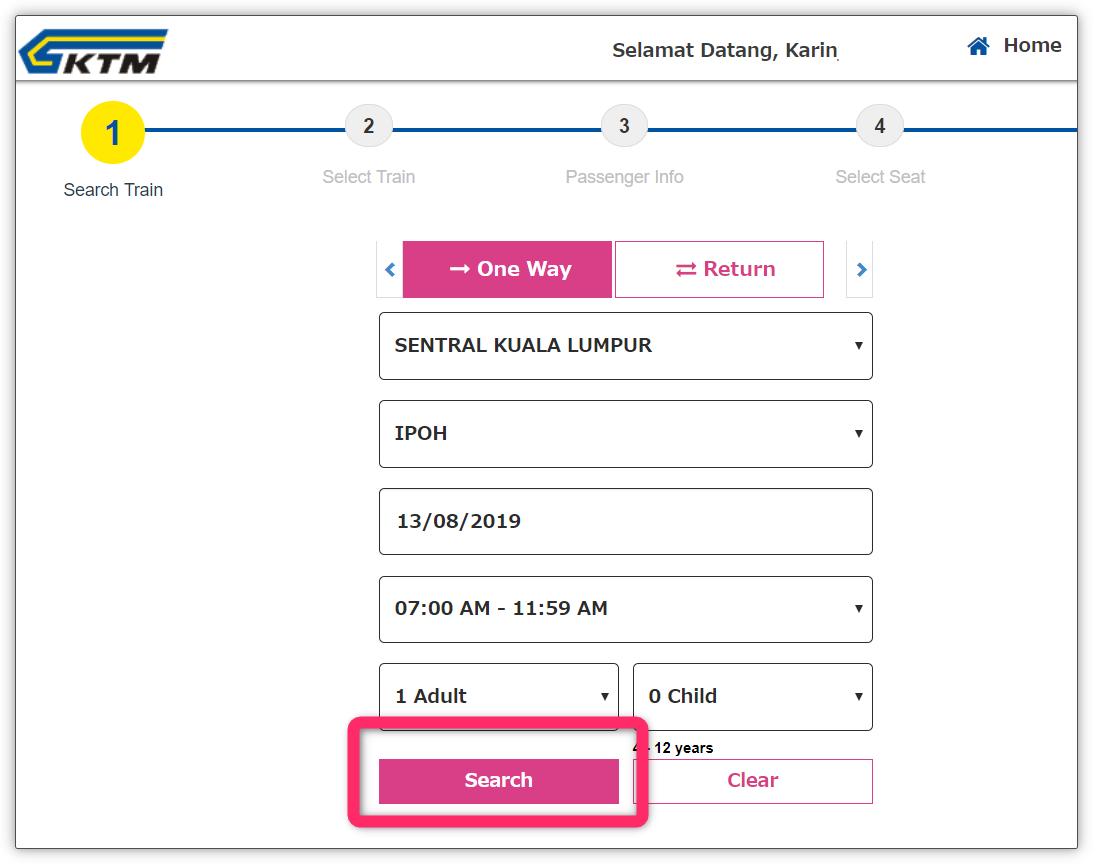Click the left carousel arrow

coord(390,270)
